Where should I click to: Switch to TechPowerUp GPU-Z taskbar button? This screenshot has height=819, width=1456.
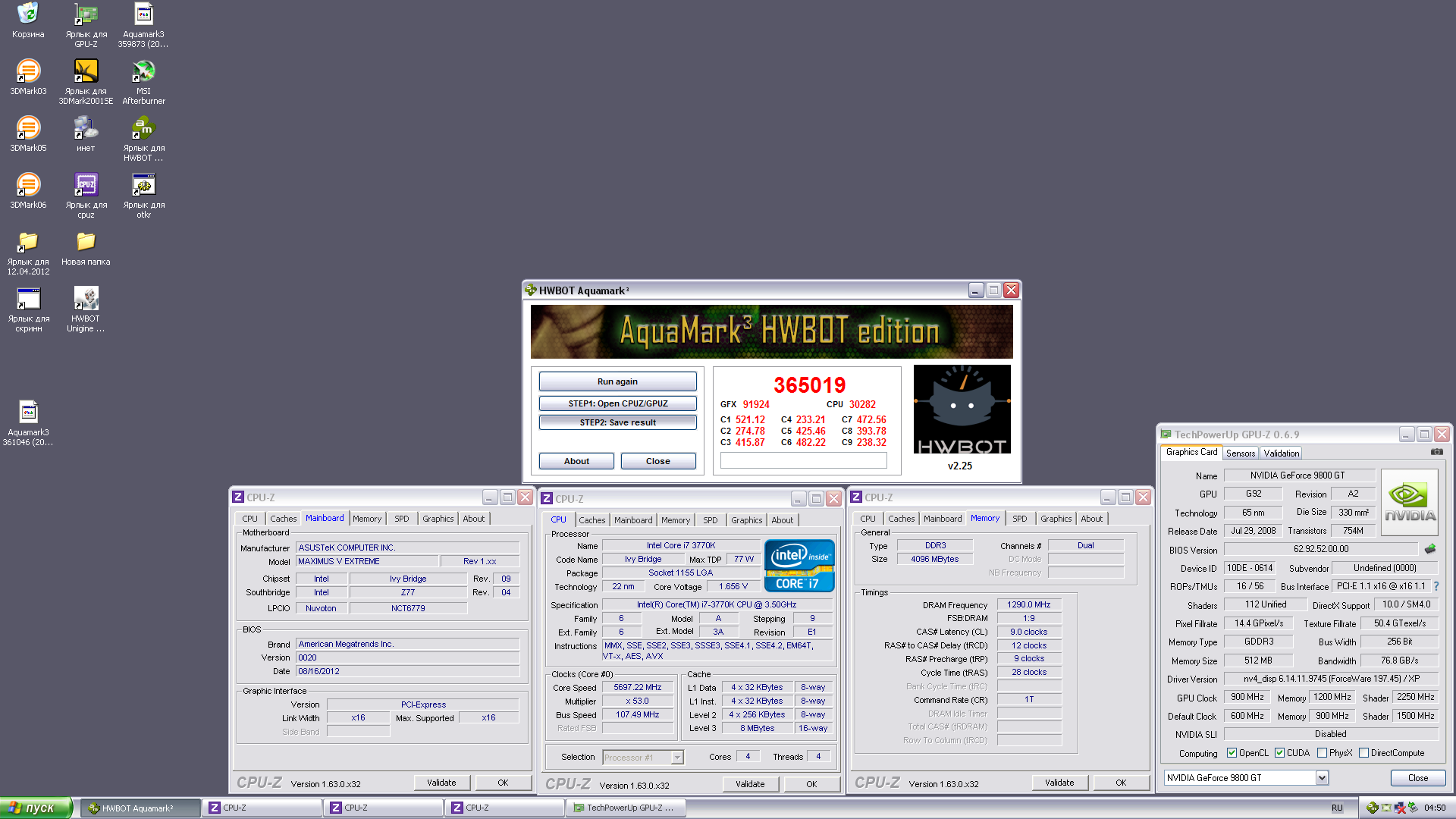coord(626,808)
